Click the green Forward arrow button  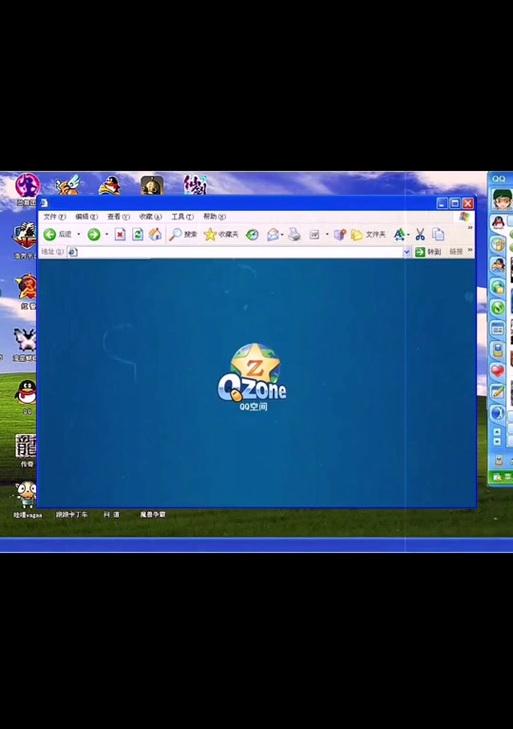point(94,235)
